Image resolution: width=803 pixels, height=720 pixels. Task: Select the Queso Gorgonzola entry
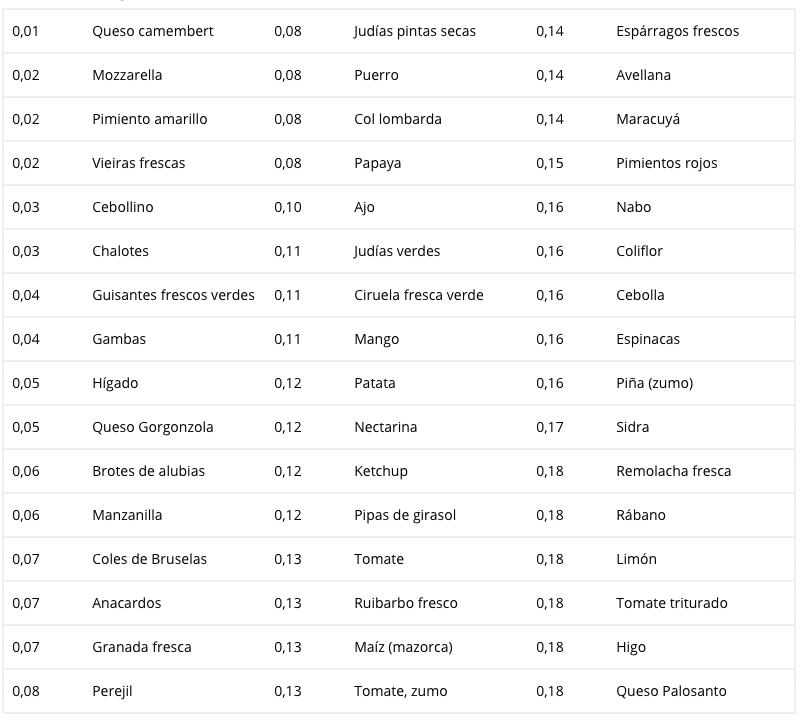point(153,428)
